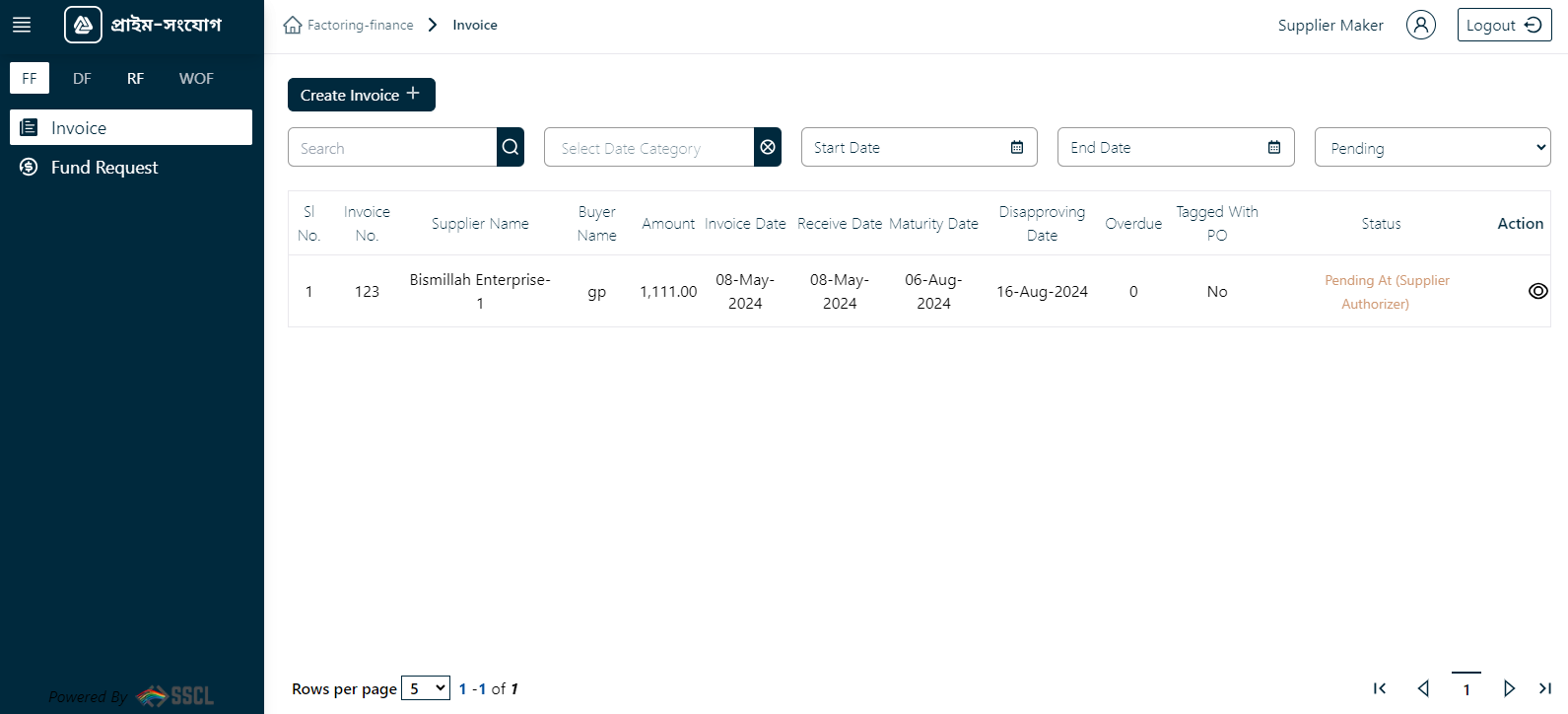Image resolution: width=1568 pixels, height=714 pixels.
Task: View invoice 123 with the eye icon
Action: coord(1537,291)
